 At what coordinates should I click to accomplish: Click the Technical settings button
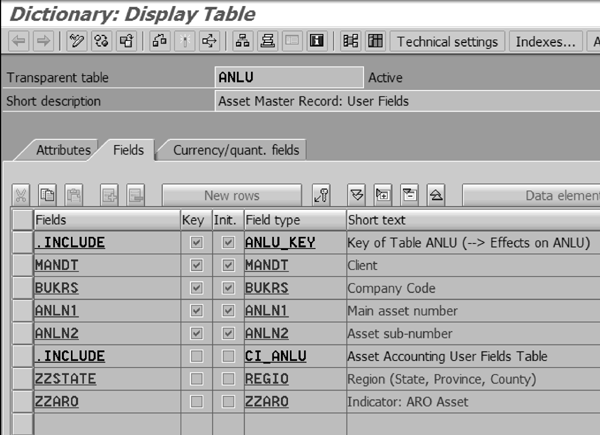pos(447,41)
